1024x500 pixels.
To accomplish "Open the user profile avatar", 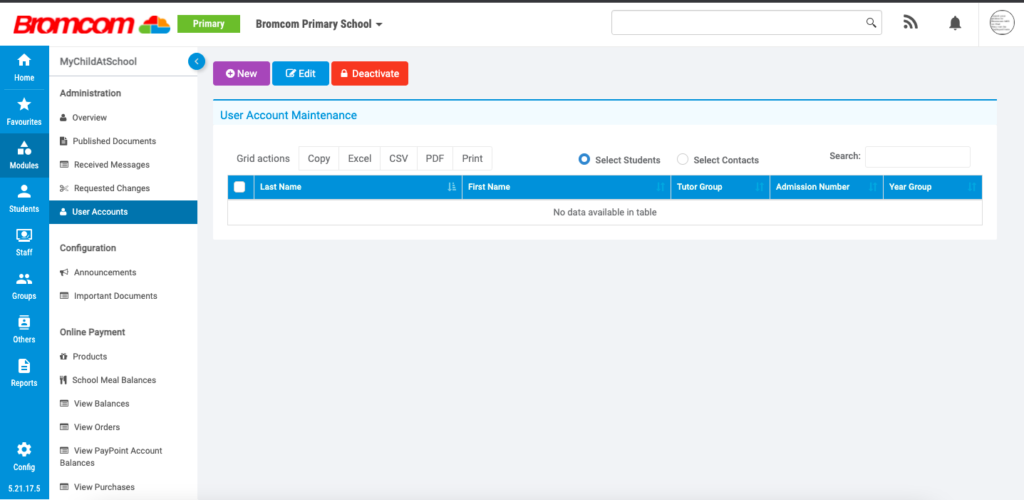I will (x=1002, y=23).
